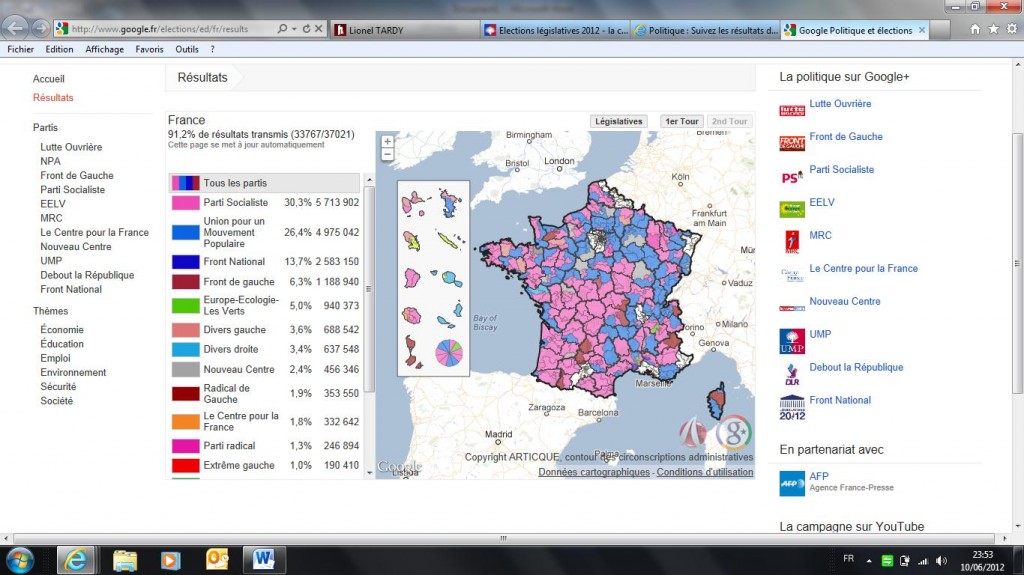1024x575 pixels.
Task: Click the Google+ icon on the map
Action: point(734,433)
